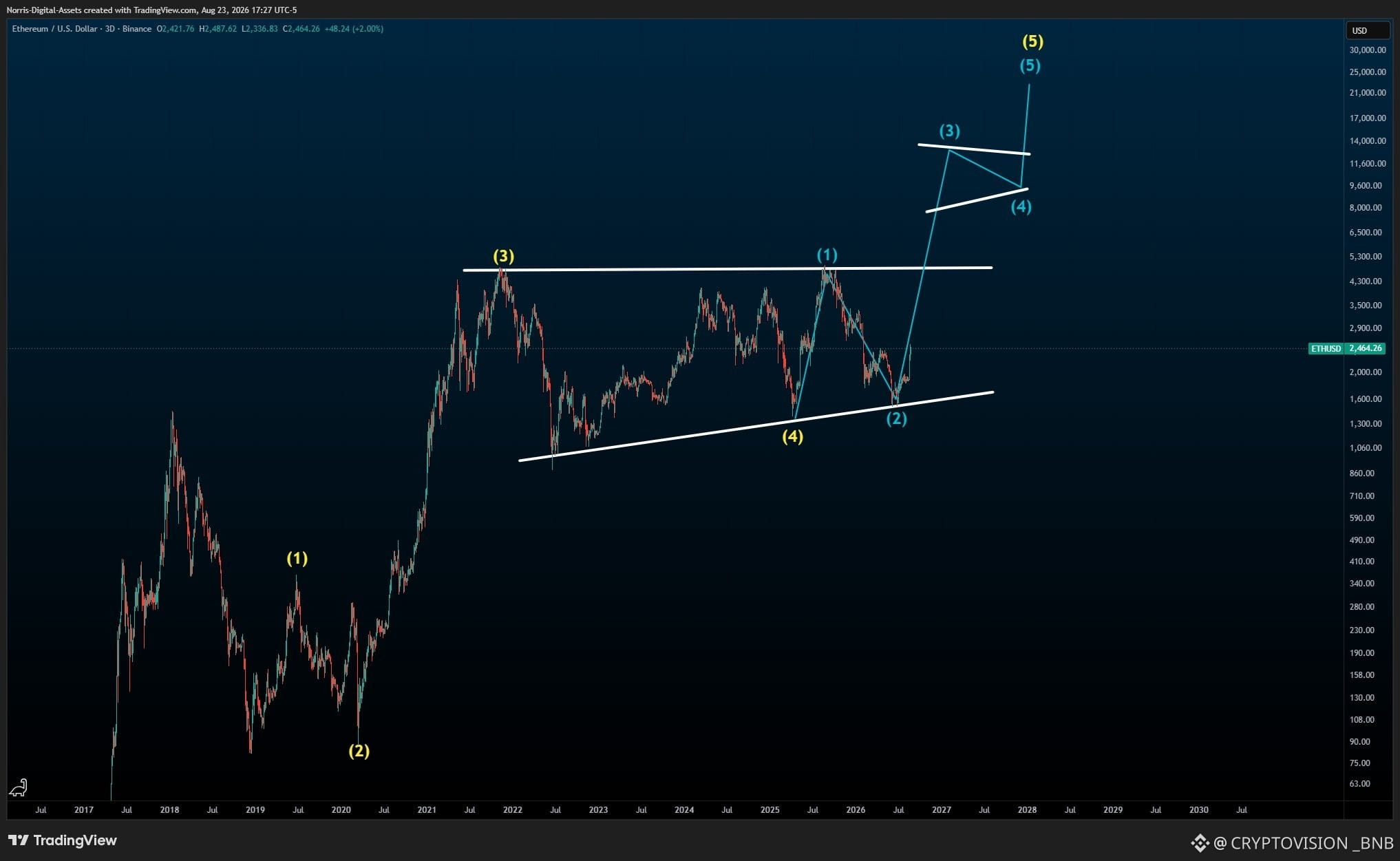Select the 5,300.00 price scale label
The image size is (1400, 861).
(x=1366, y=257)
